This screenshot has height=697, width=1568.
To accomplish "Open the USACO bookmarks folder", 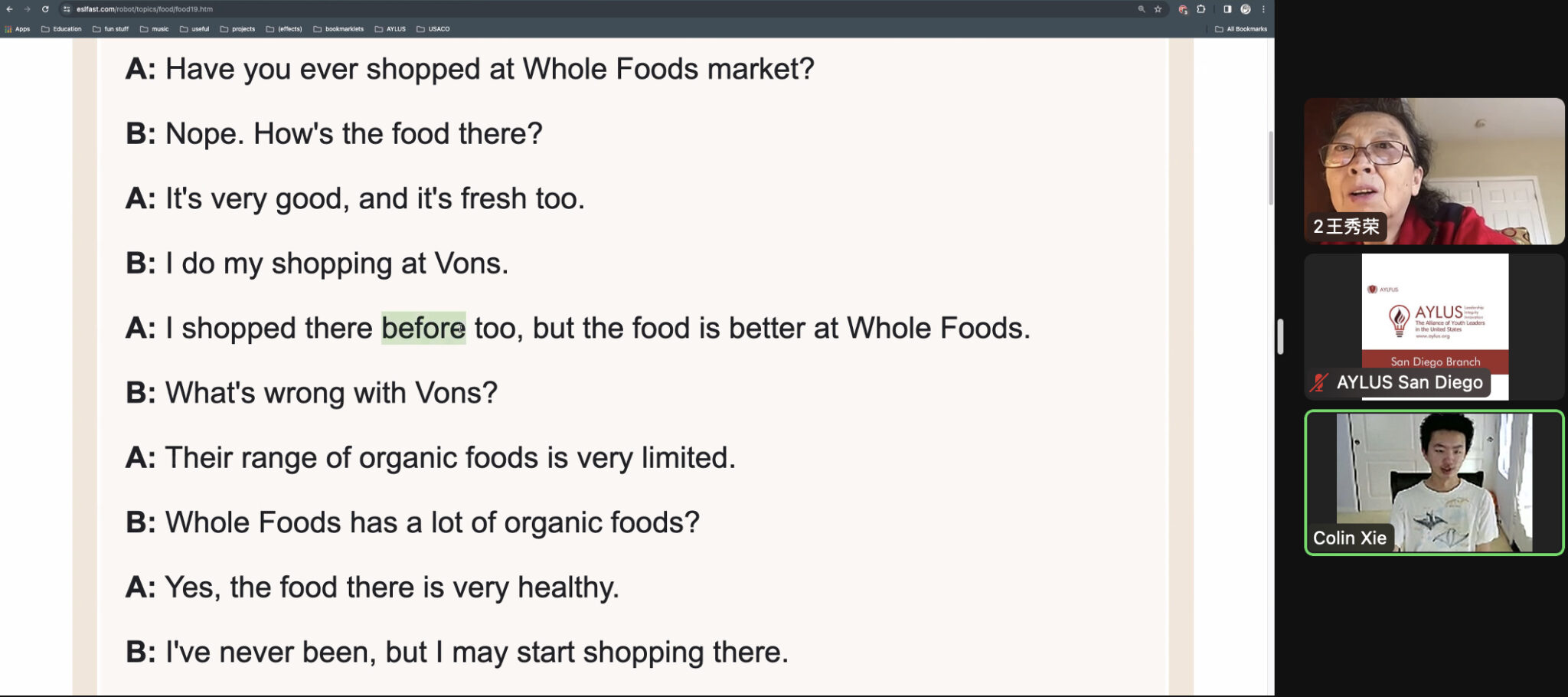I will pos(433,29).
